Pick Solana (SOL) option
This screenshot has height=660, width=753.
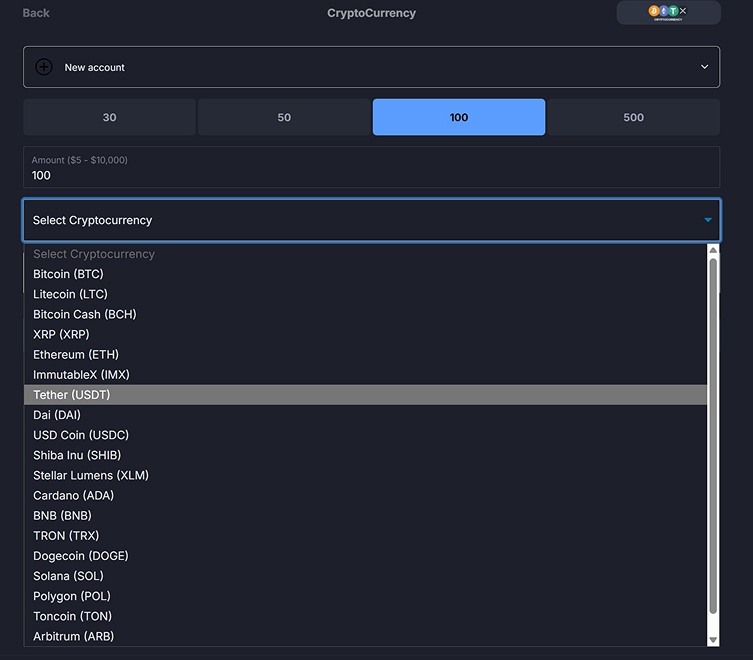(x=365, y=576)
